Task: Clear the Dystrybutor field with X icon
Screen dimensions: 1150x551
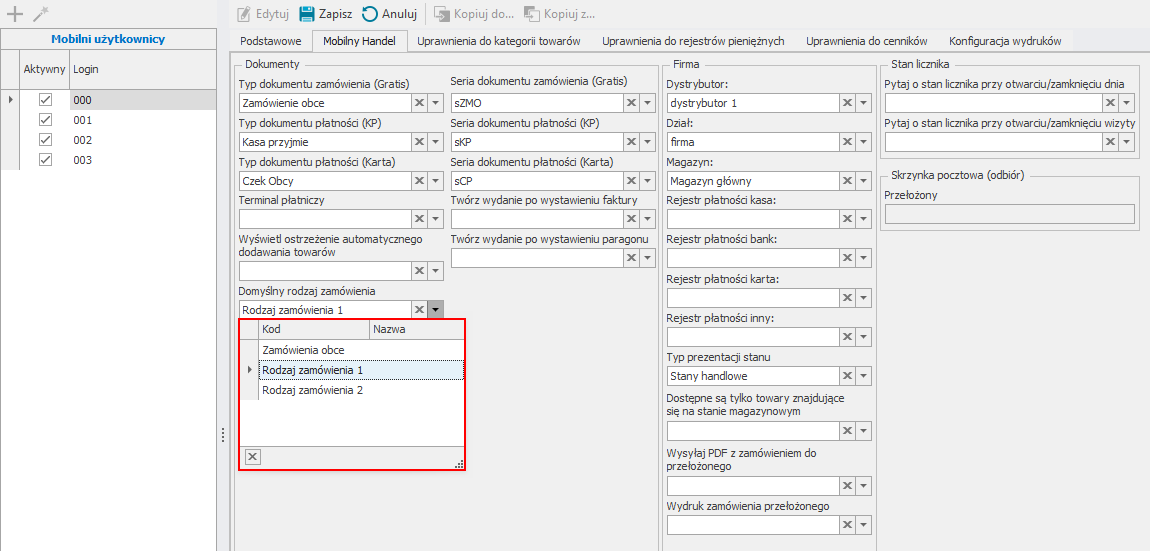Action: point(846,103)
